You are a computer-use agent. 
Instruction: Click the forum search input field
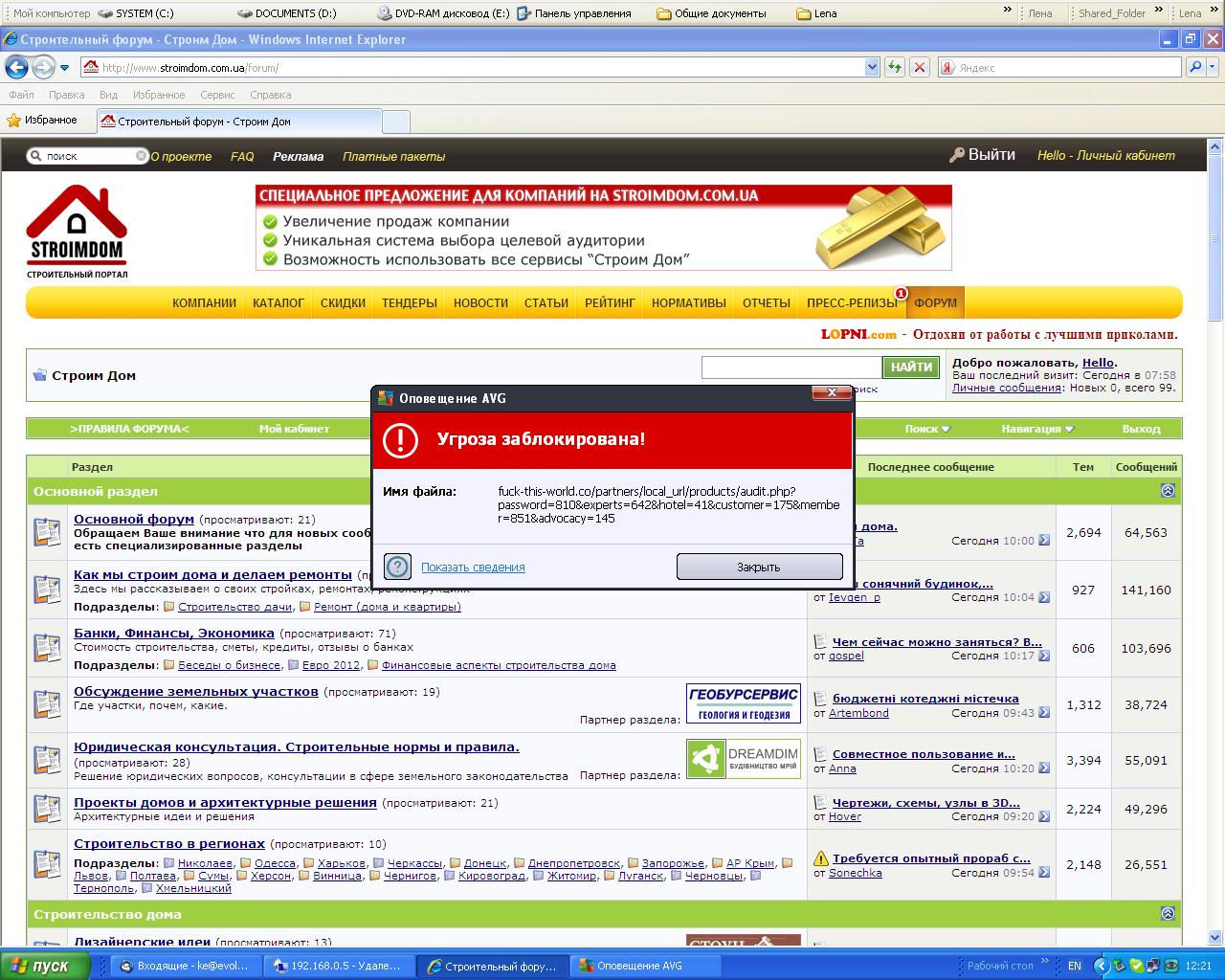pyautogui.click(x=791, y=367)
